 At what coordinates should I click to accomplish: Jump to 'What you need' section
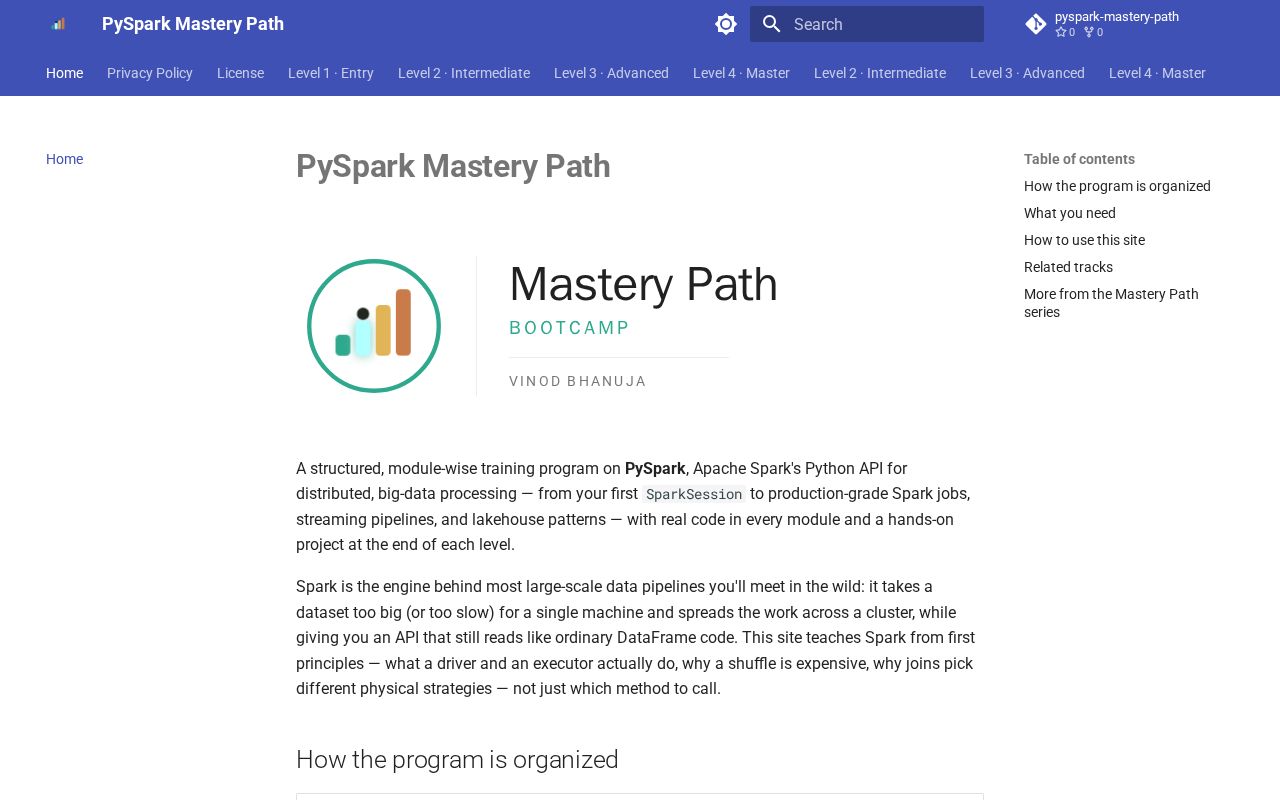click(1070, 213)
